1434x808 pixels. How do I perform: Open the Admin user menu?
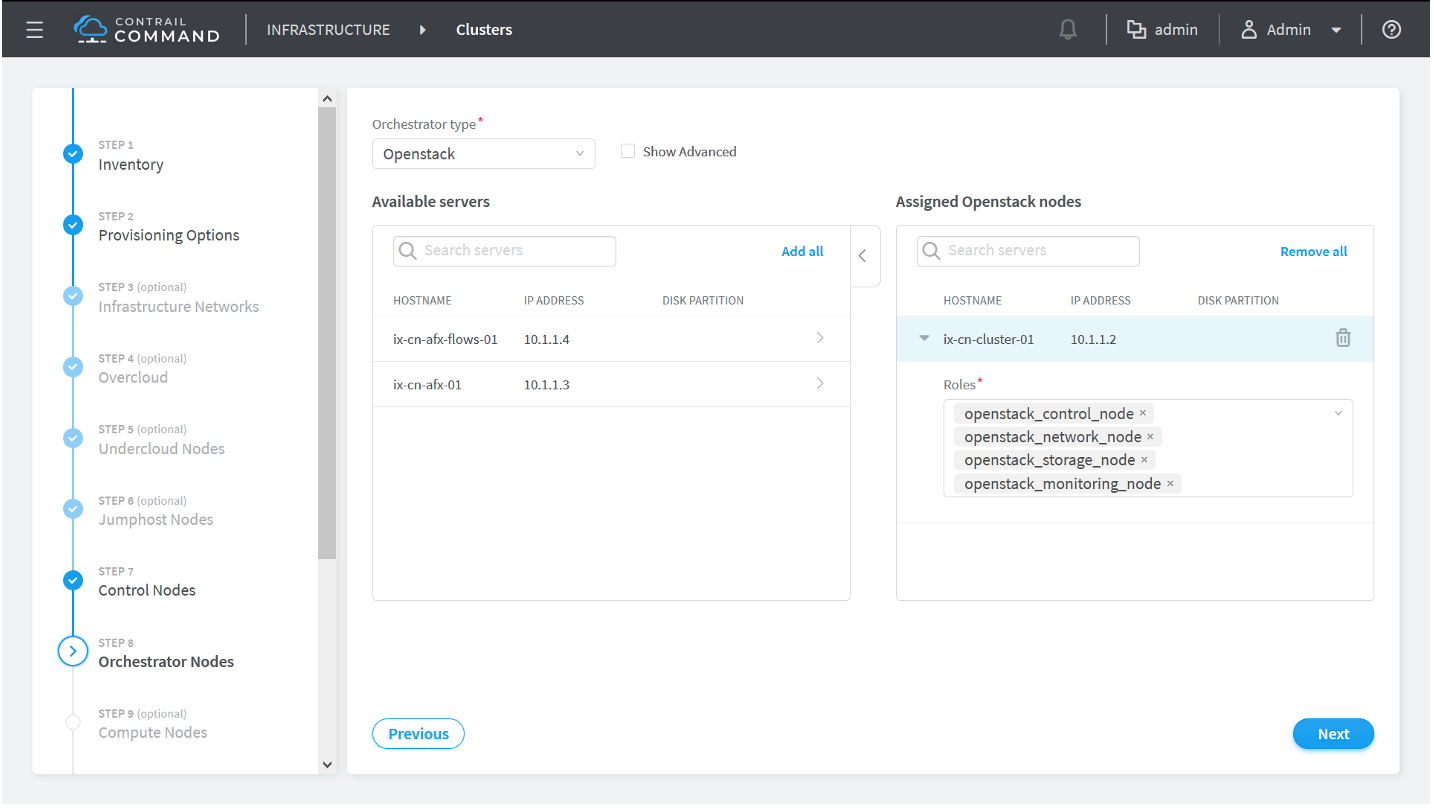coord(1291,30)
